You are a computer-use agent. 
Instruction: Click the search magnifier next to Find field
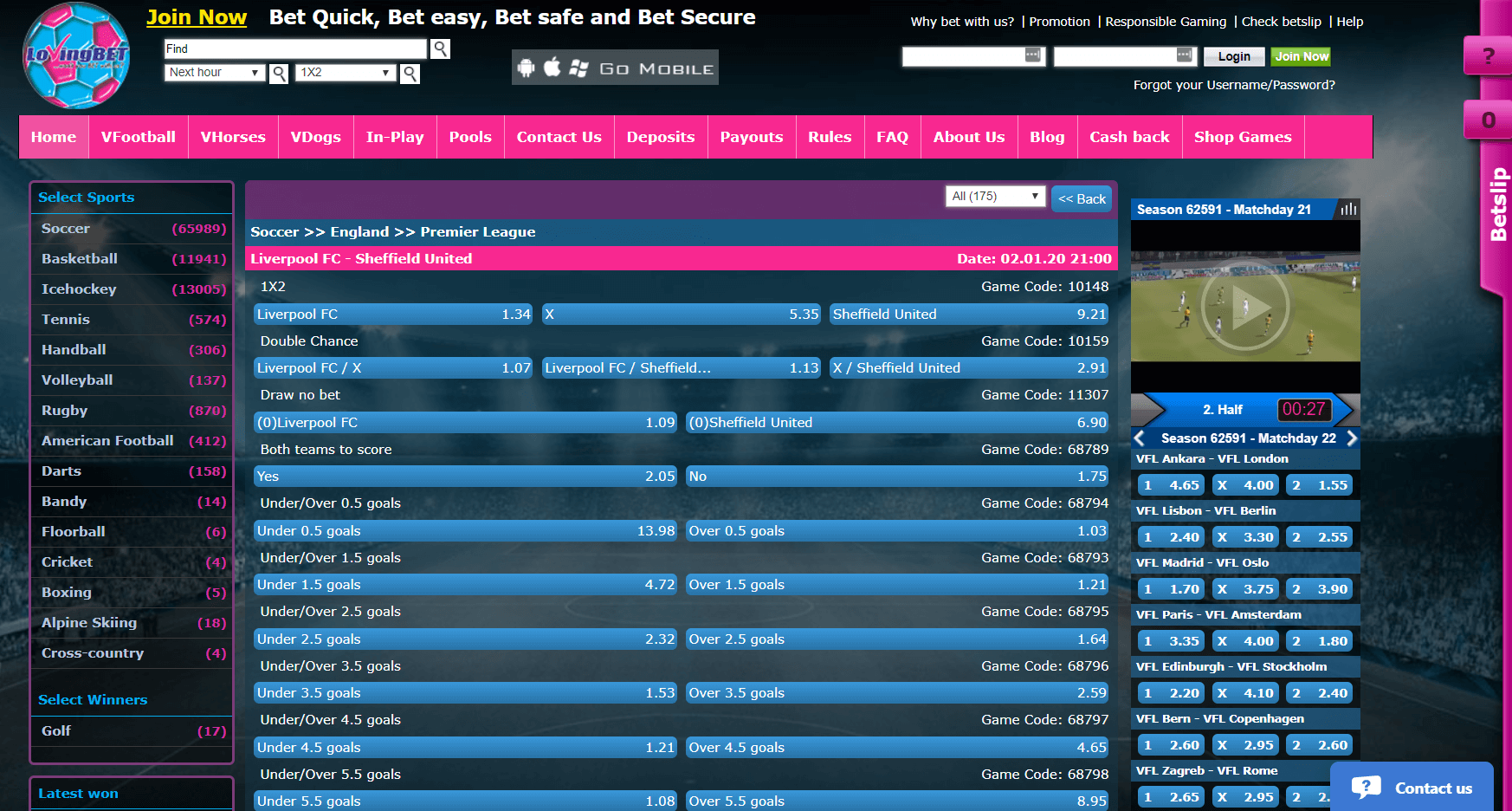440,49
